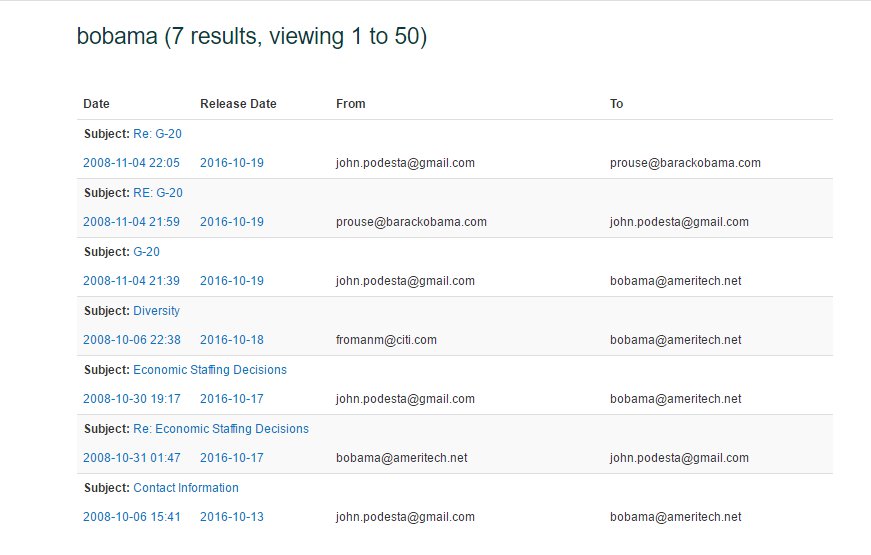Click sender prouse@barackobama.com in From column
This screenshot has width=871, height=555.
click(411, 222)
